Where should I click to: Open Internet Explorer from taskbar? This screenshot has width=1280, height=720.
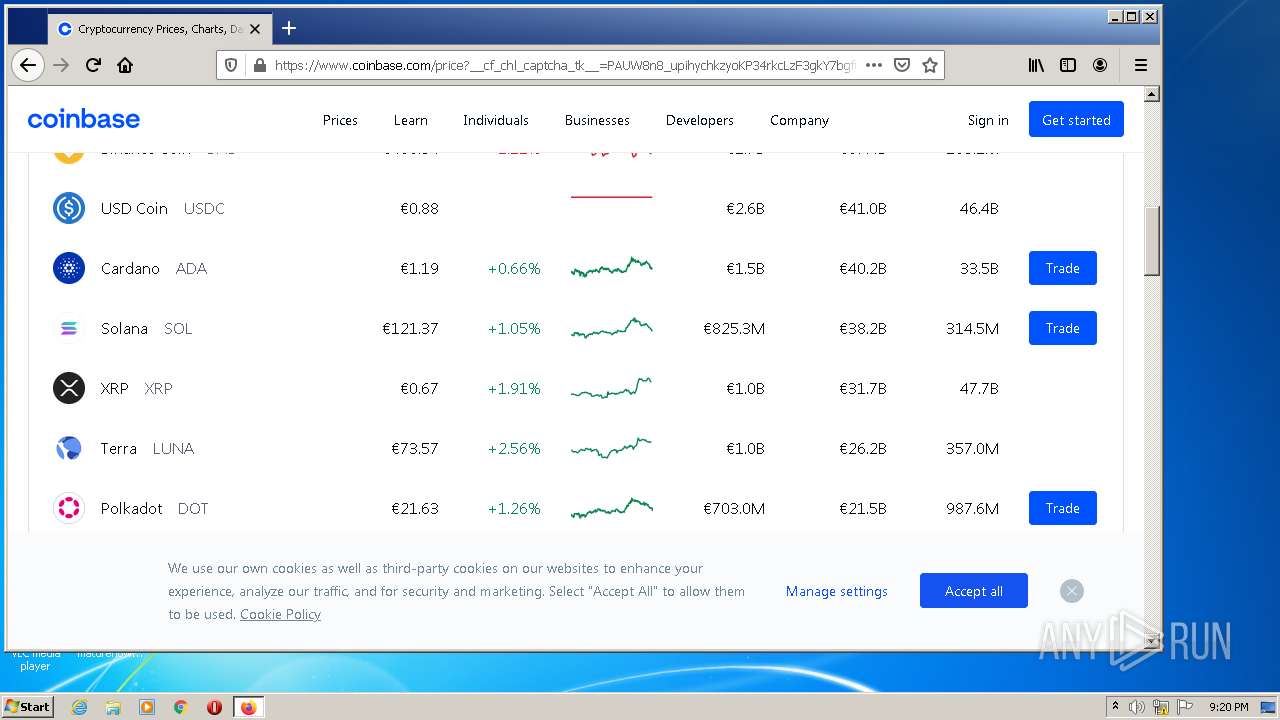tap(79, 707)
